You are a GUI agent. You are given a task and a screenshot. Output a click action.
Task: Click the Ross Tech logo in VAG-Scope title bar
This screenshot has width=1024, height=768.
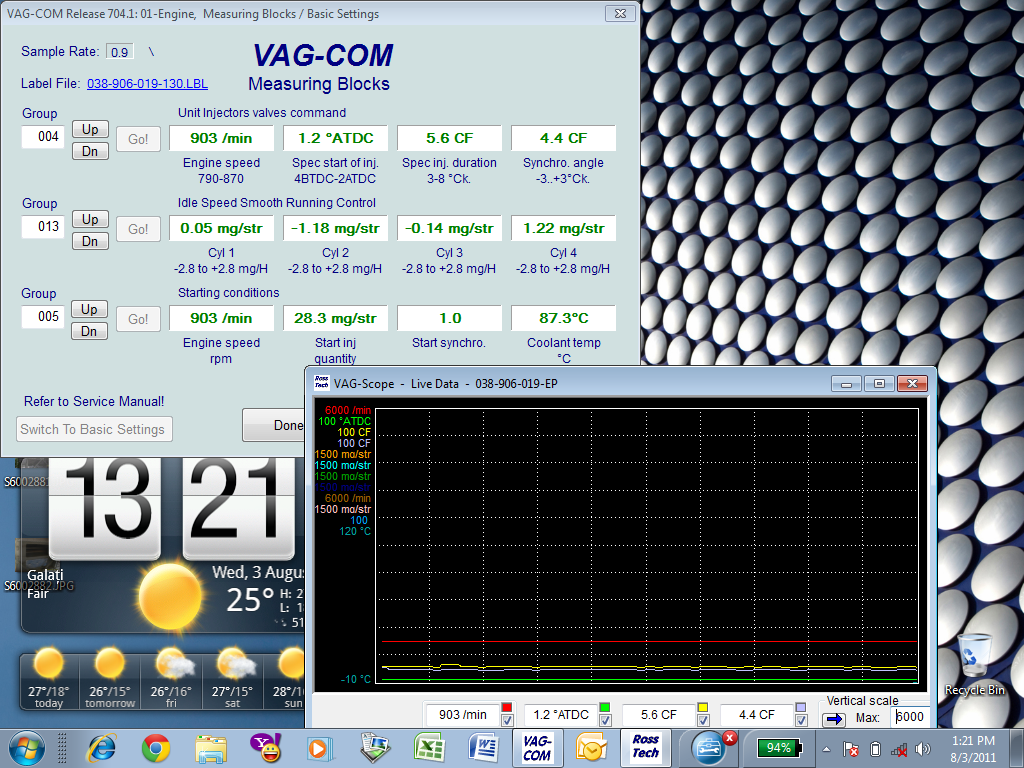point(321,382)
